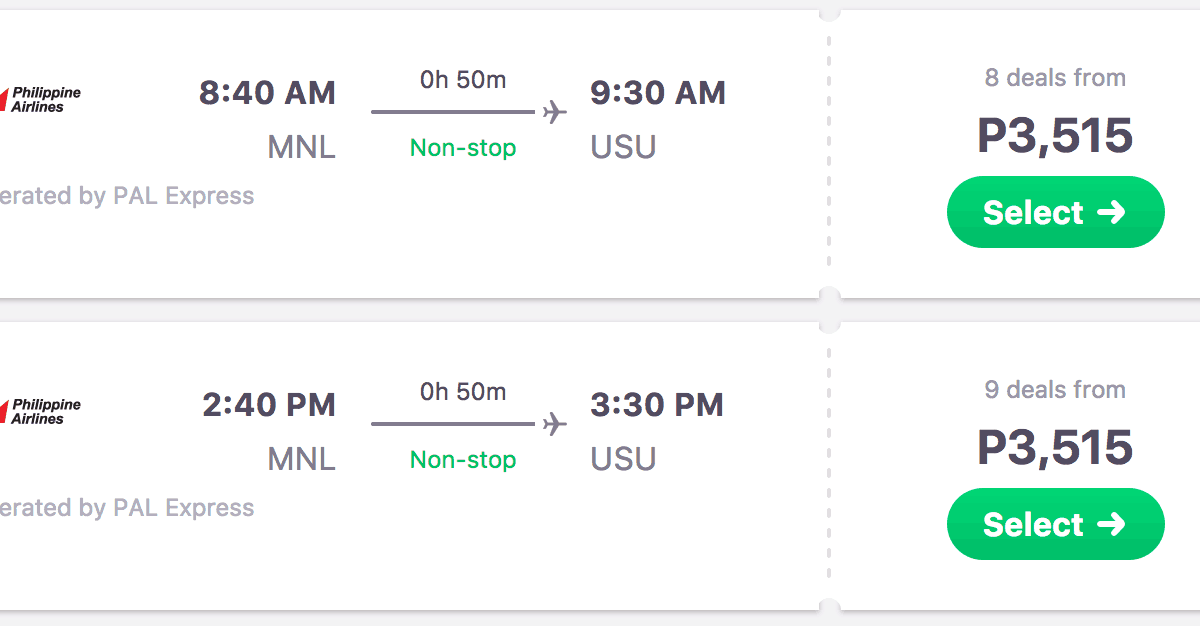The image size is (1200, 626).
Task: Click the 3:30 PM arrival time
Action: coord(656,405)
